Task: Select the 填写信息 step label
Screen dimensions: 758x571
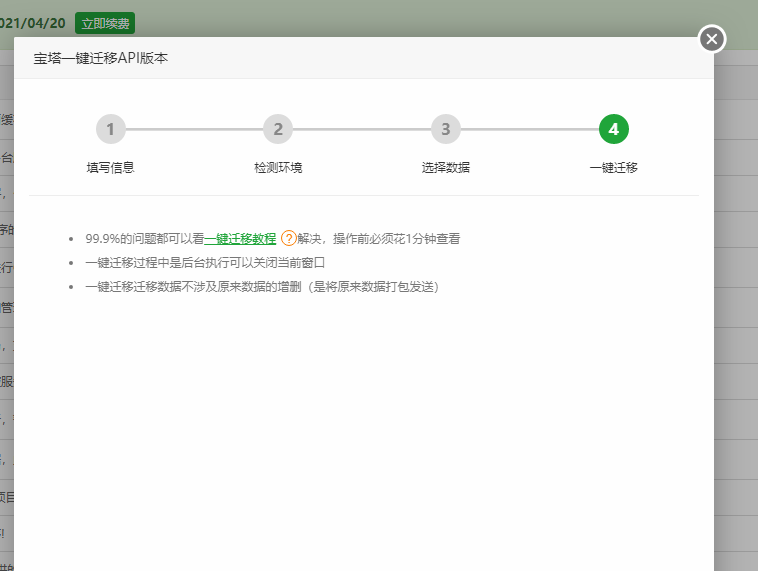Action: click(111, 168)
